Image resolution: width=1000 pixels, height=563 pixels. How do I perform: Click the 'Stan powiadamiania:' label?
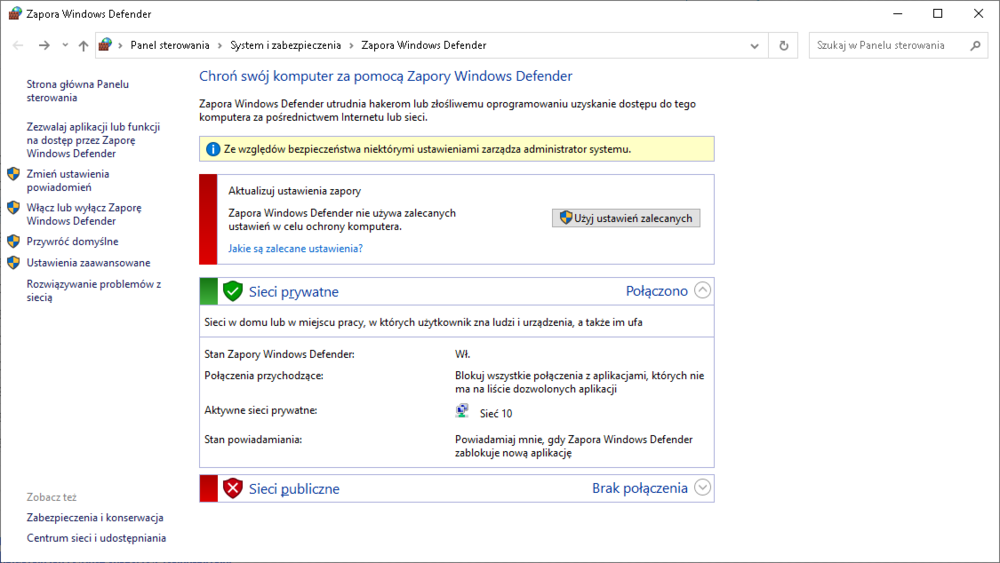(253, 439)
